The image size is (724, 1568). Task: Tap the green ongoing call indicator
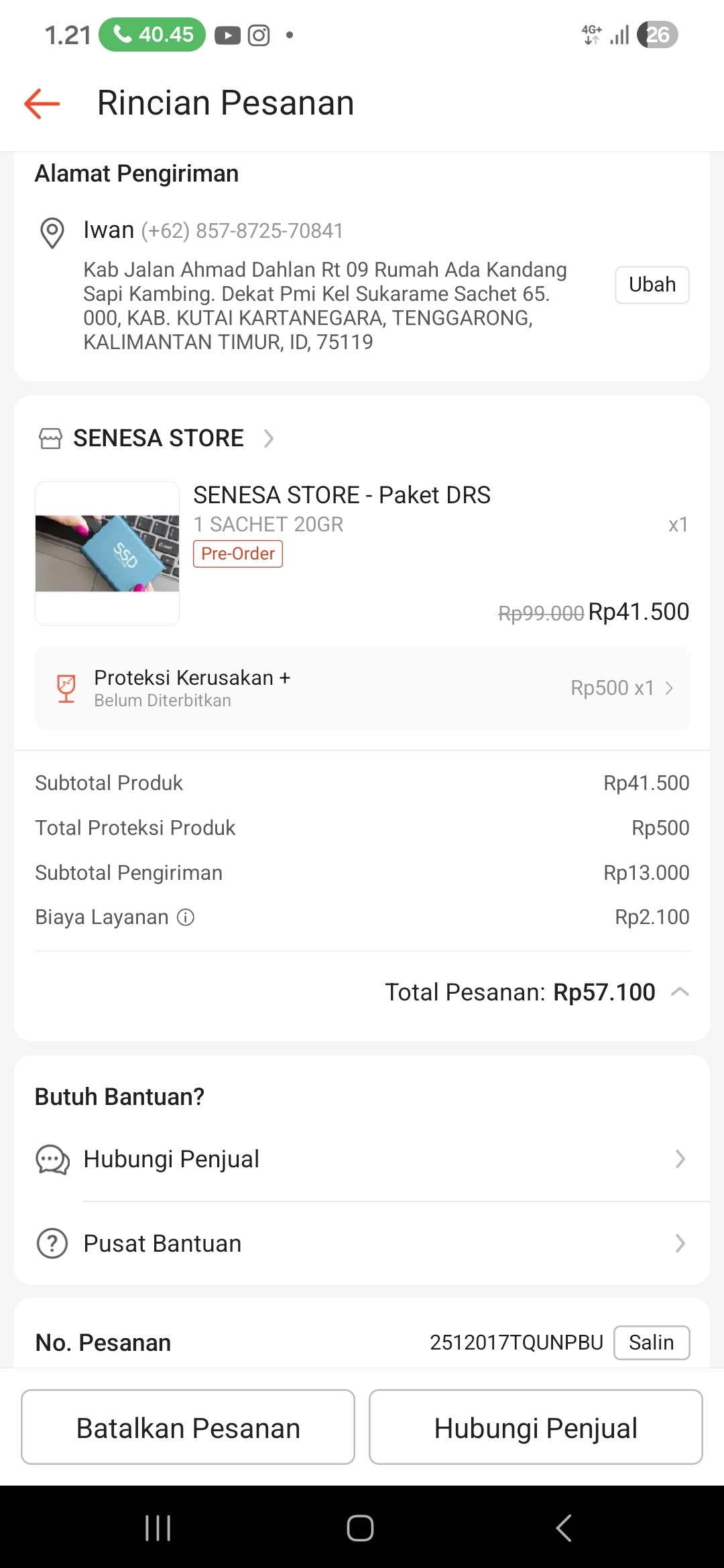[x=152, y=34]
